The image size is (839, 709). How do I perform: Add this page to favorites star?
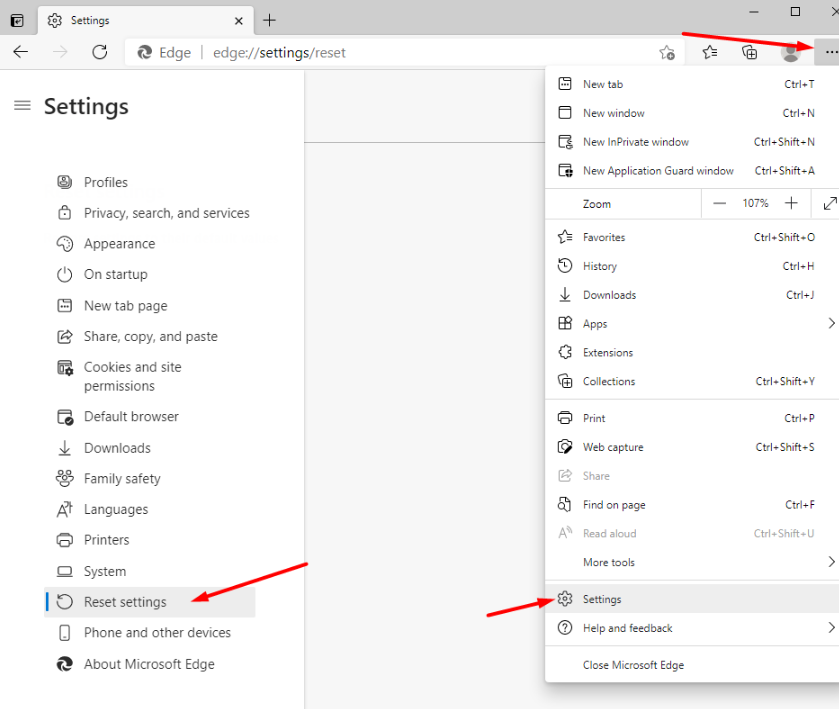[x=667, y=52]
